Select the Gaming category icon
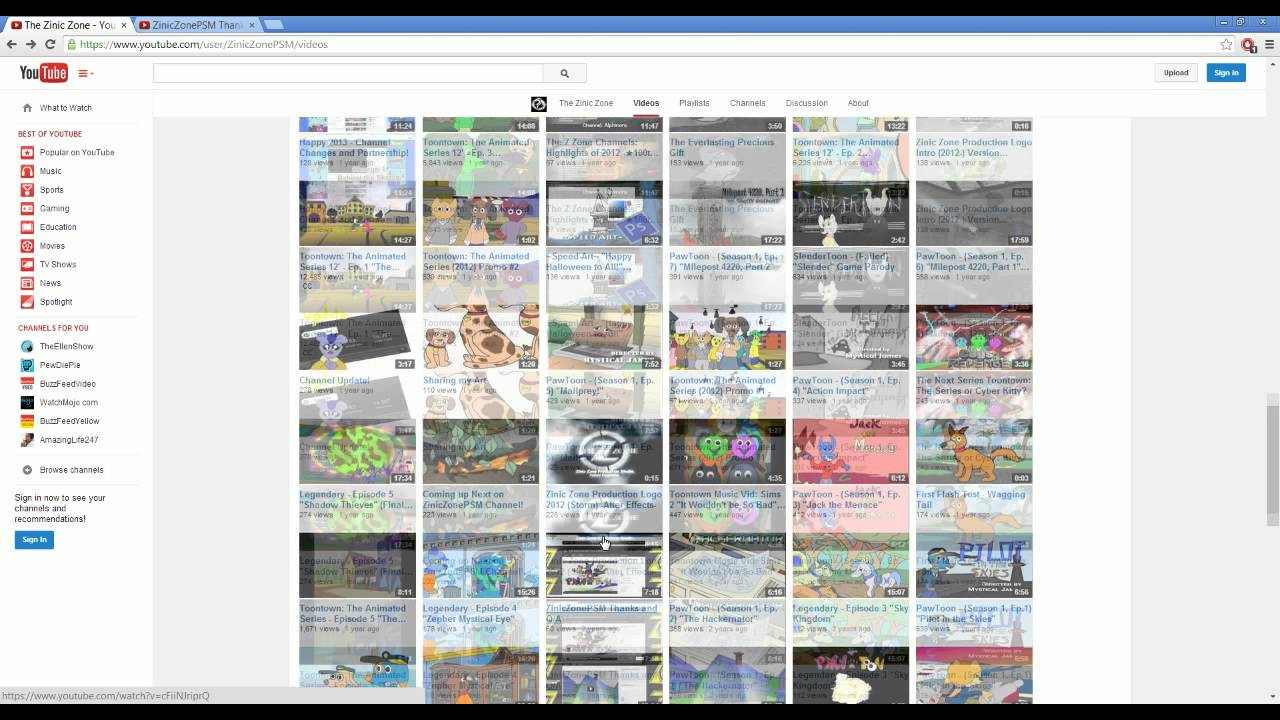The height and width of the screenshot is (720, 1280). click(x=27, y=209)
